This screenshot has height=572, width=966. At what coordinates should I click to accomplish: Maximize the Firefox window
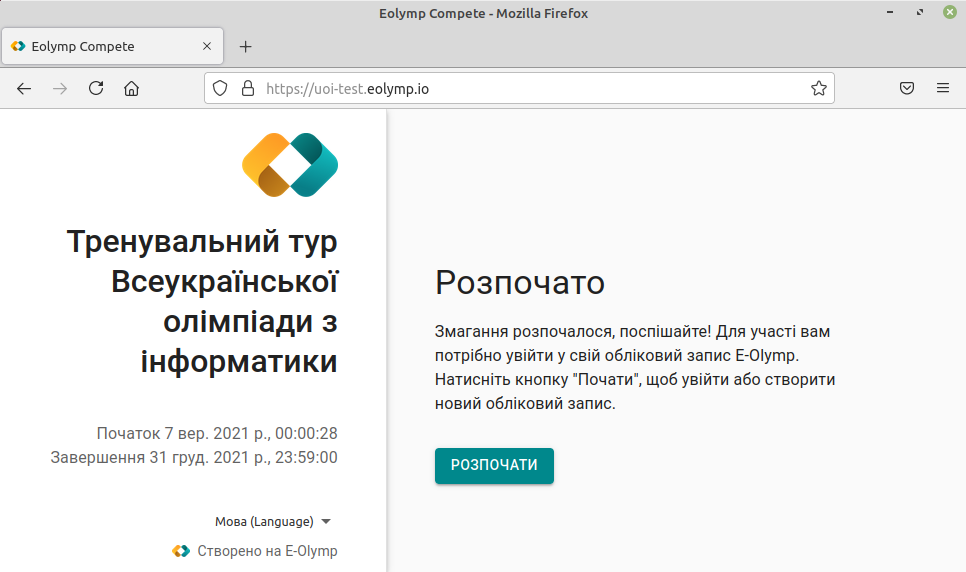[920, 12]
